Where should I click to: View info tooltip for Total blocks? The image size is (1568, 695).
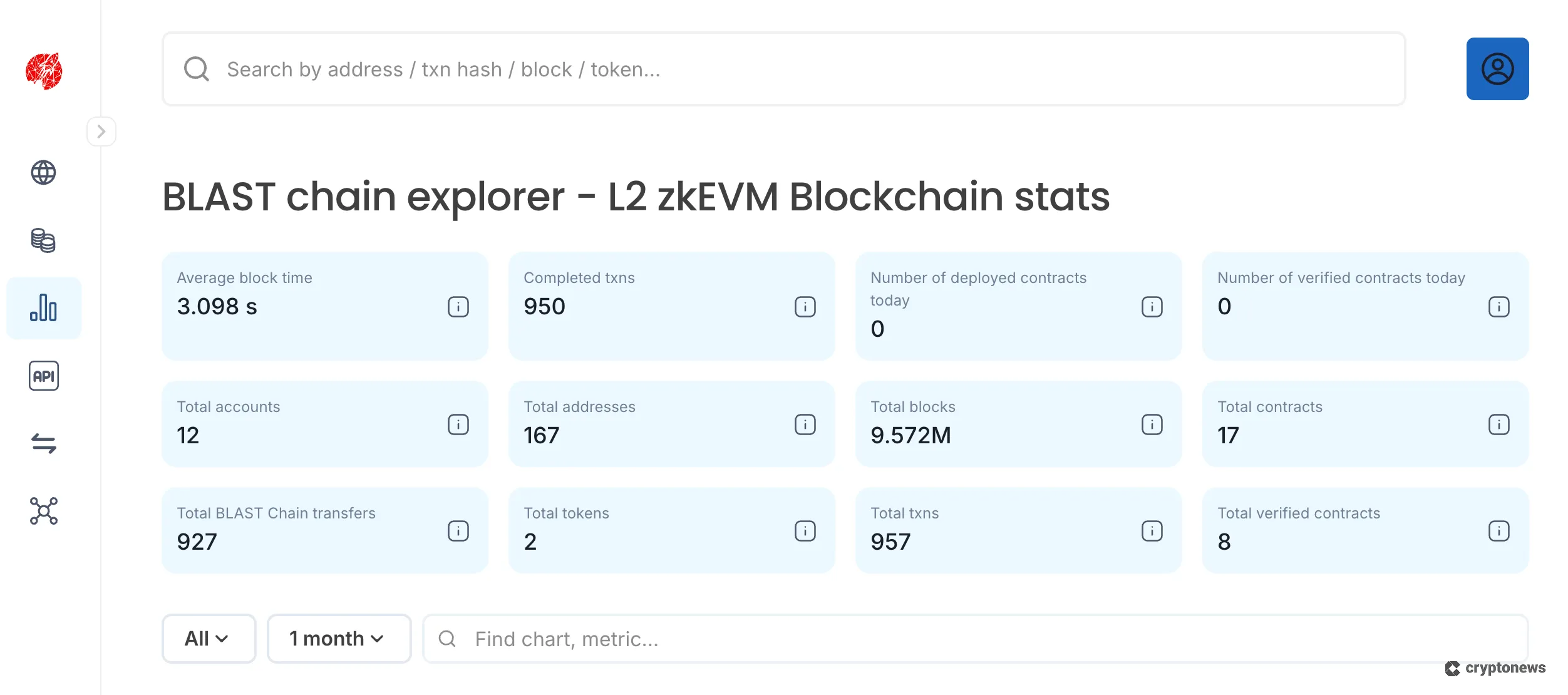(1152, 424)
